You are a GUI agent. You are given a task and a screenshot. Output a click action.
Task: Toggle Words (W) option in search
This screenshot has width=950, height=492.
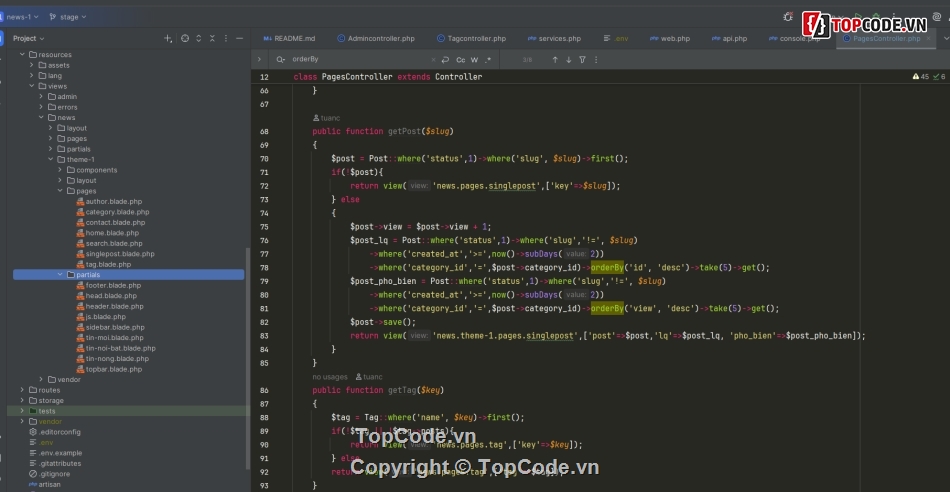tap(474, 59)
